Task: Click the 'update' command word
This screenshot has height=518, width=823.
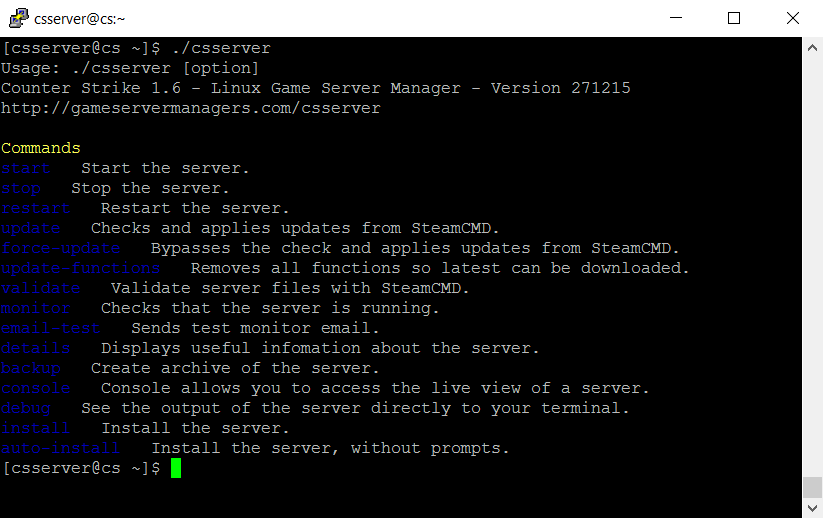Action: (x=30, y=228)
